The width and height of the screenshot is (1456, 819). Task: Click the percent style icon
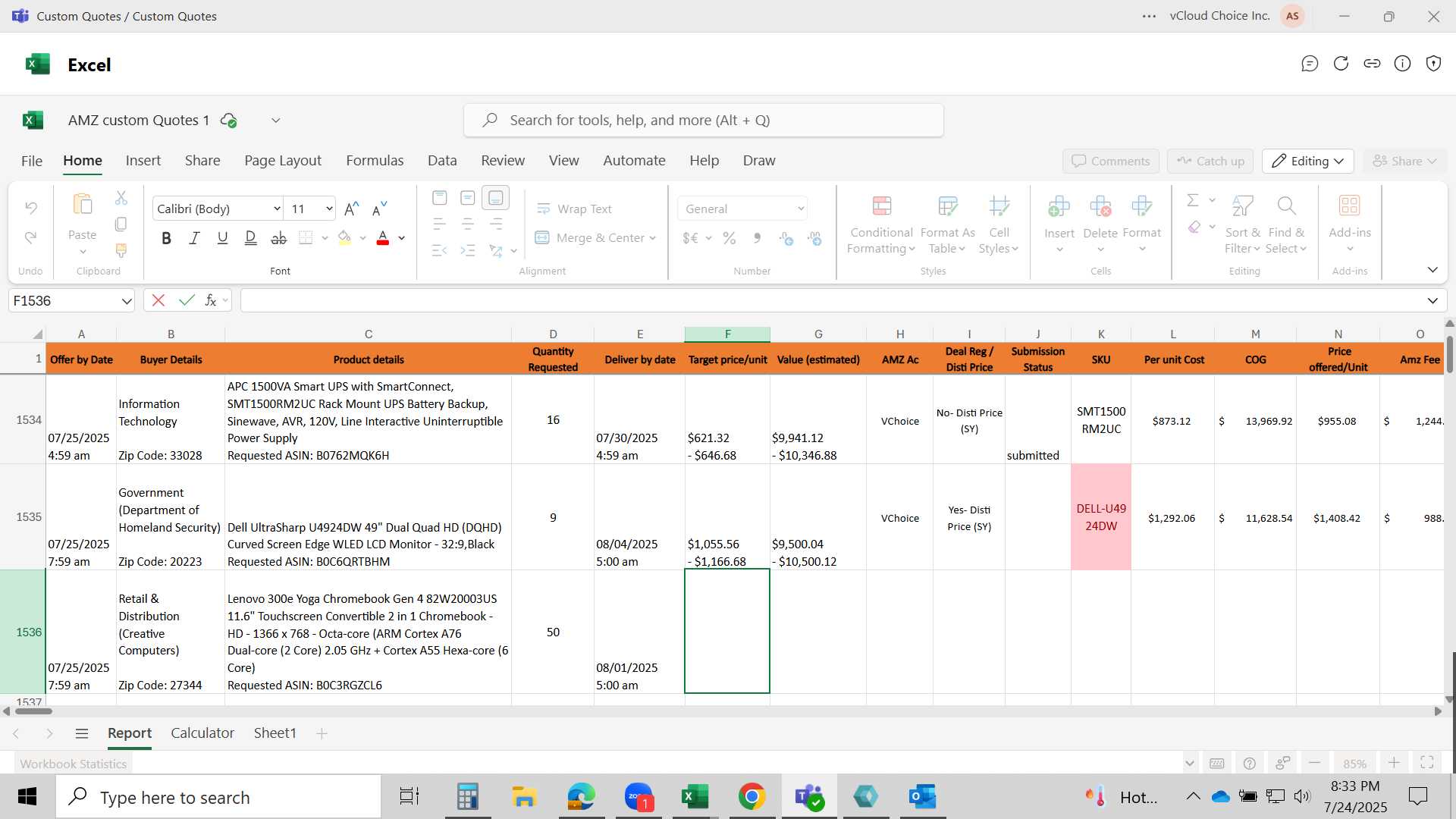click(730, 238)
